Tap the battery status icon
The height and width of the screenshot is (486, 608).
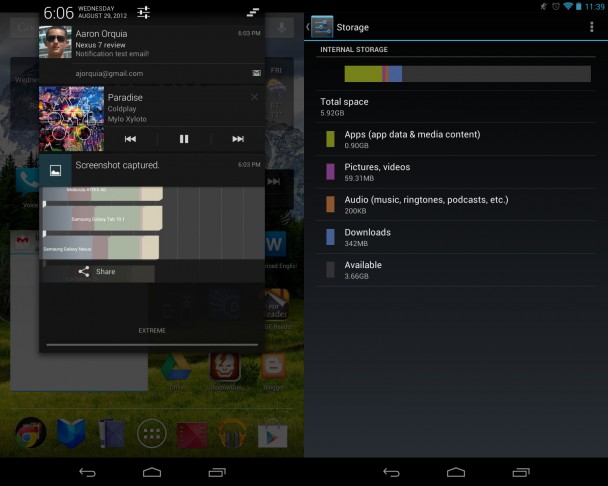click(x=579, y=6)
